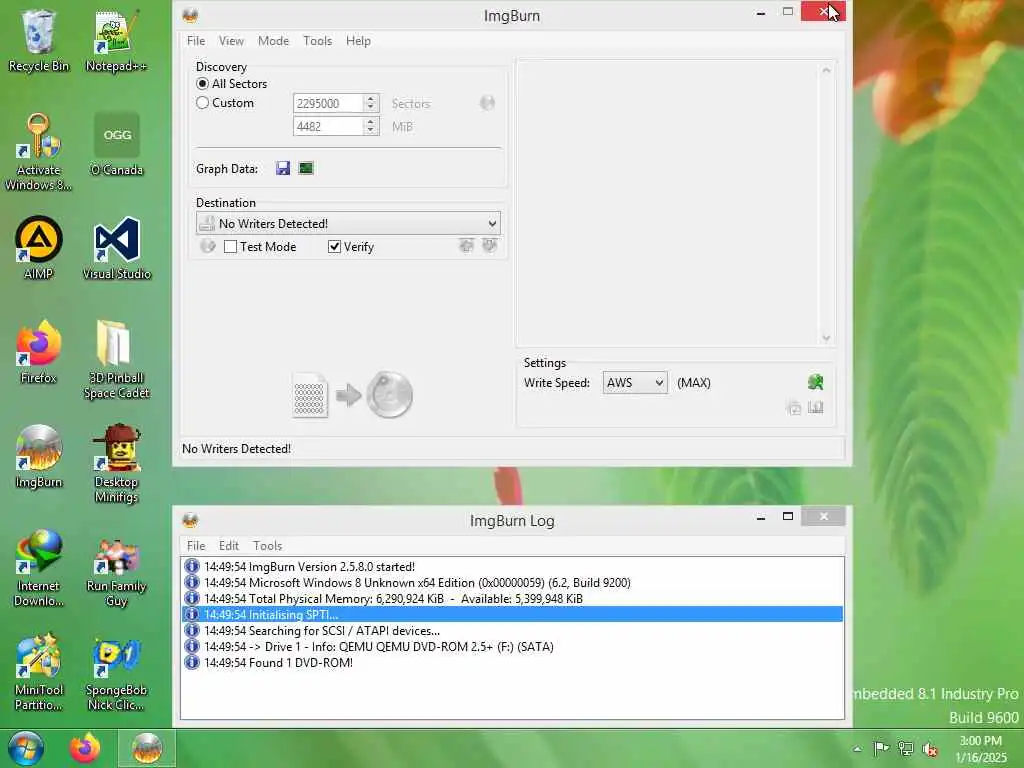Click the Sectors value spinner arrows
1024x768 pixels.
[x=371, y=103]
